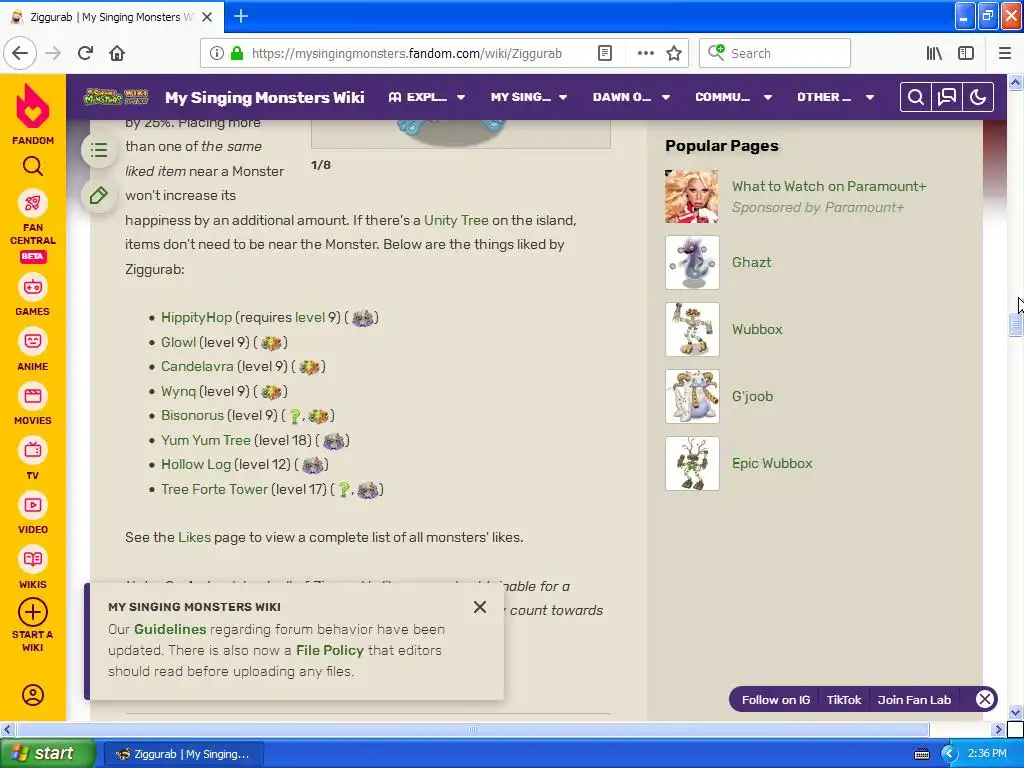The image size is (1024, 768).
Task: Open wiki search in purple header
Action: [916, 97]
